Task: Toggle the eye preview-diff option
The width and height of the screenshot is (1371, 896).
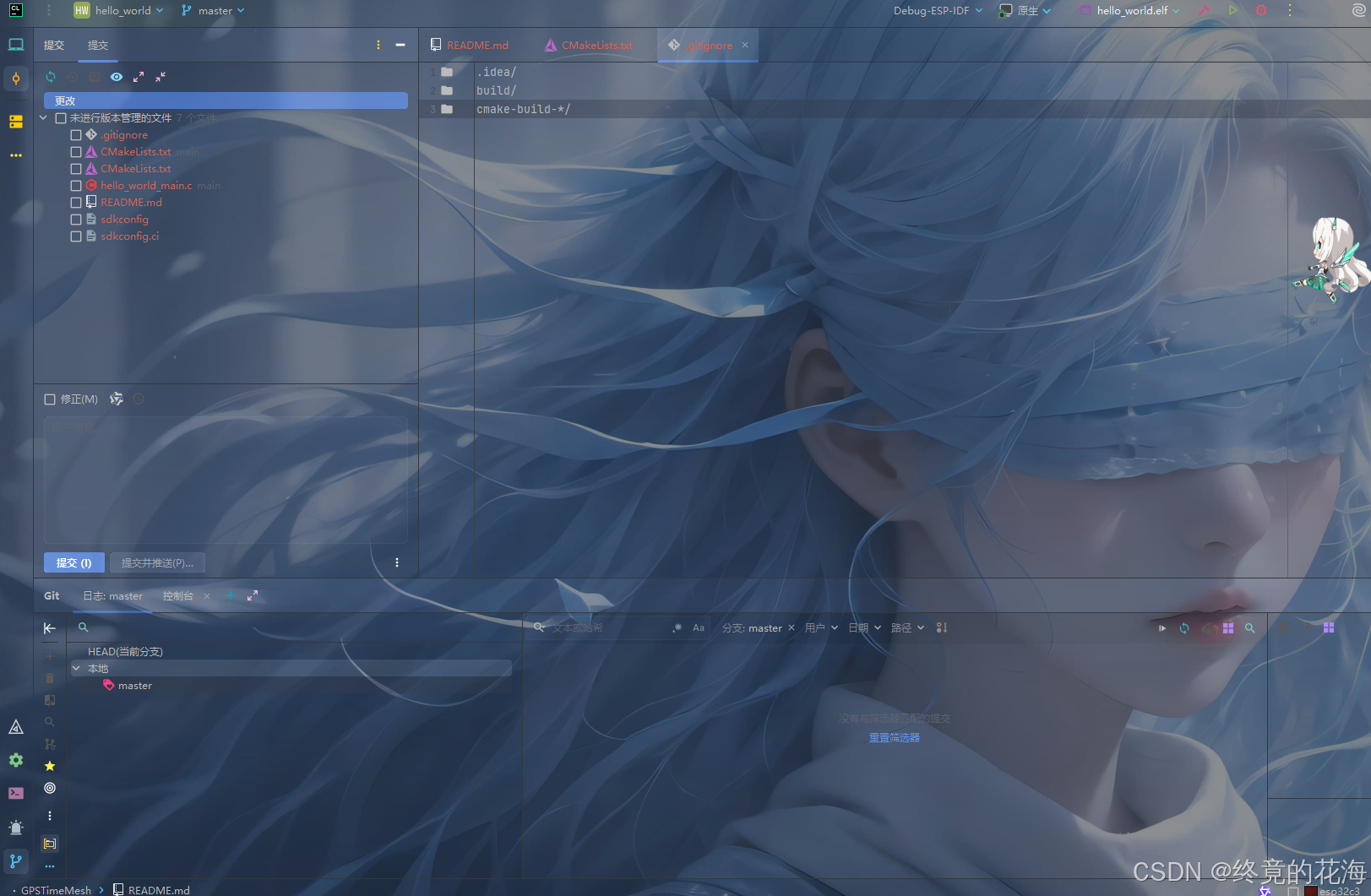Action: pyautogui.click(x=117, y=77)
